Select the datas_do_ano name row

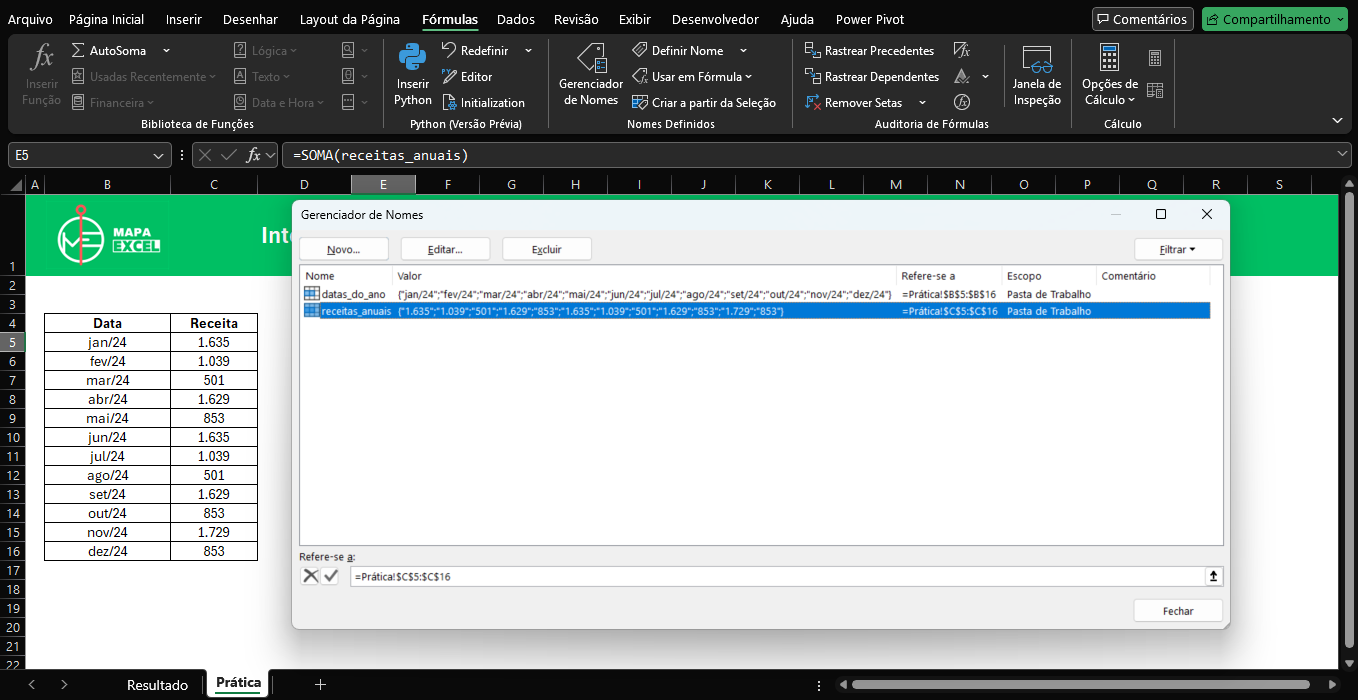[x=756, y=294]
